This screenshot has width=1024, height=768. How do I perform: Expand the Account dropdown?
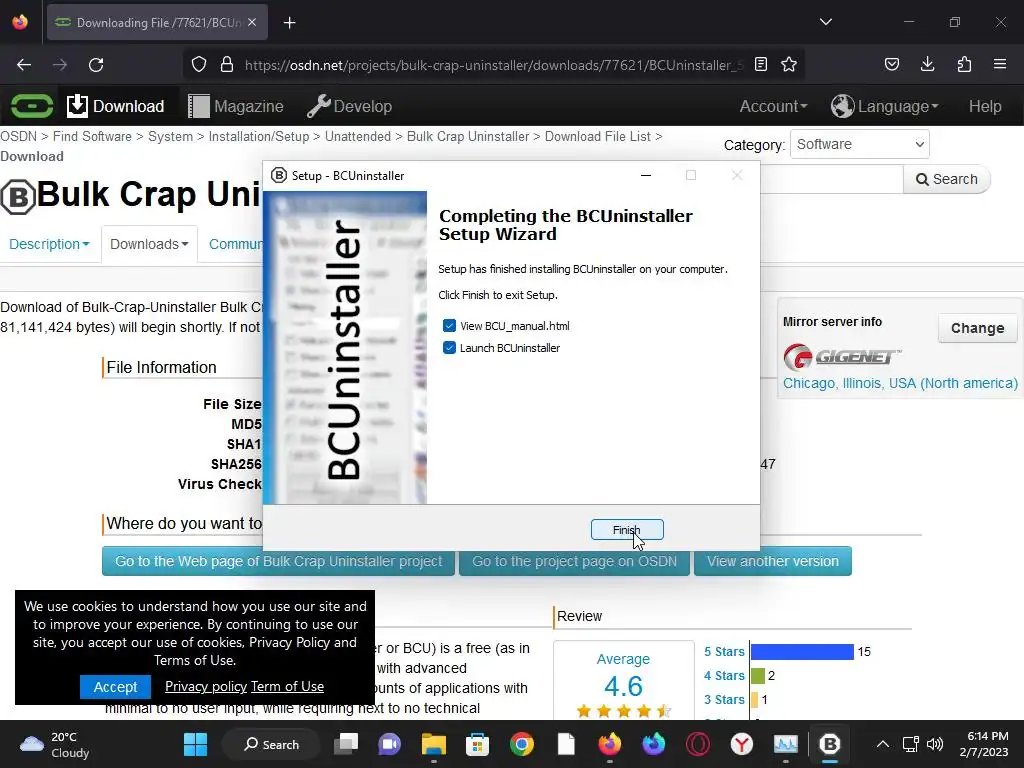[773, 106]
